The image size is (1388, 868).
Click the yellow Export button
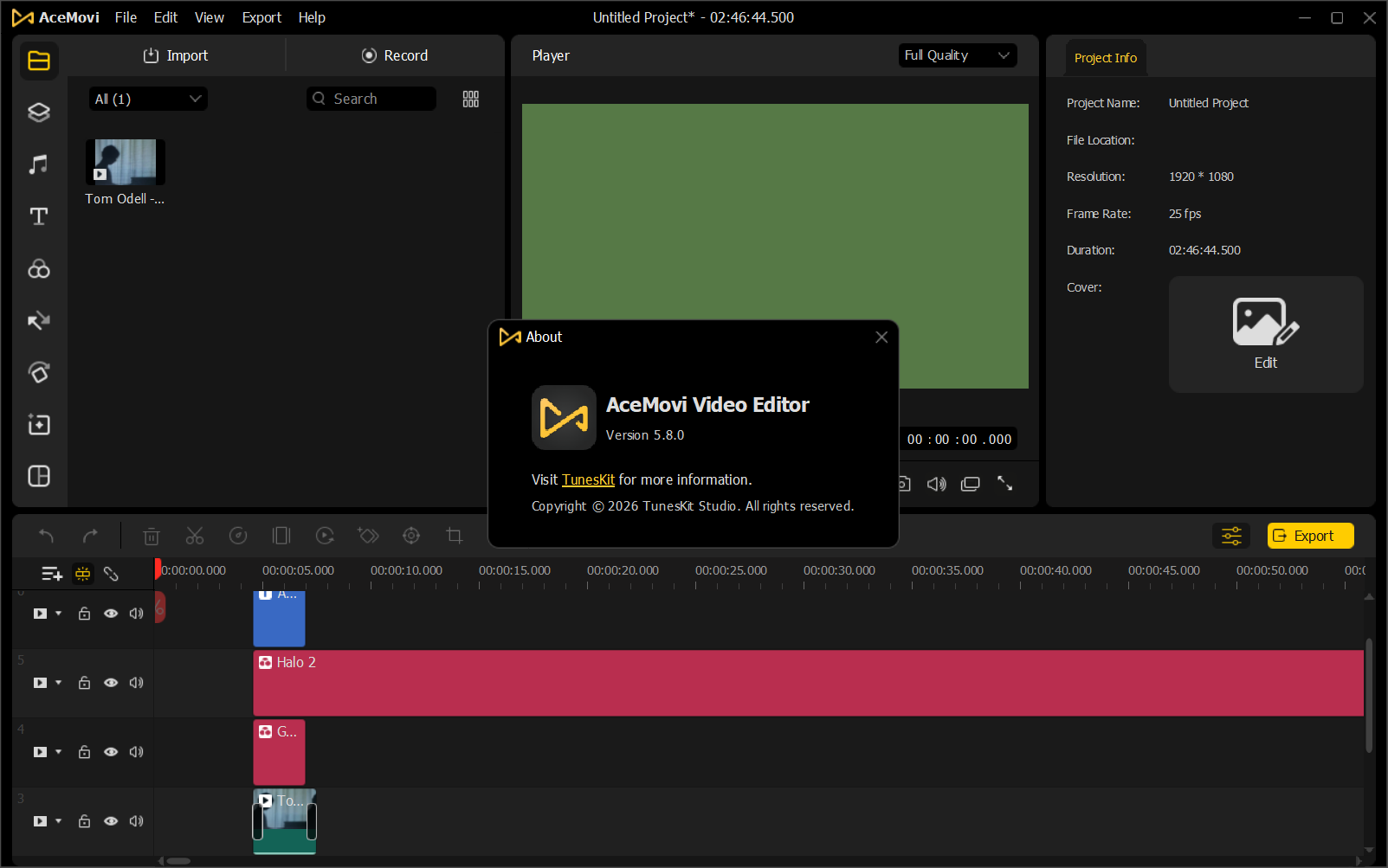(1310, 537)
